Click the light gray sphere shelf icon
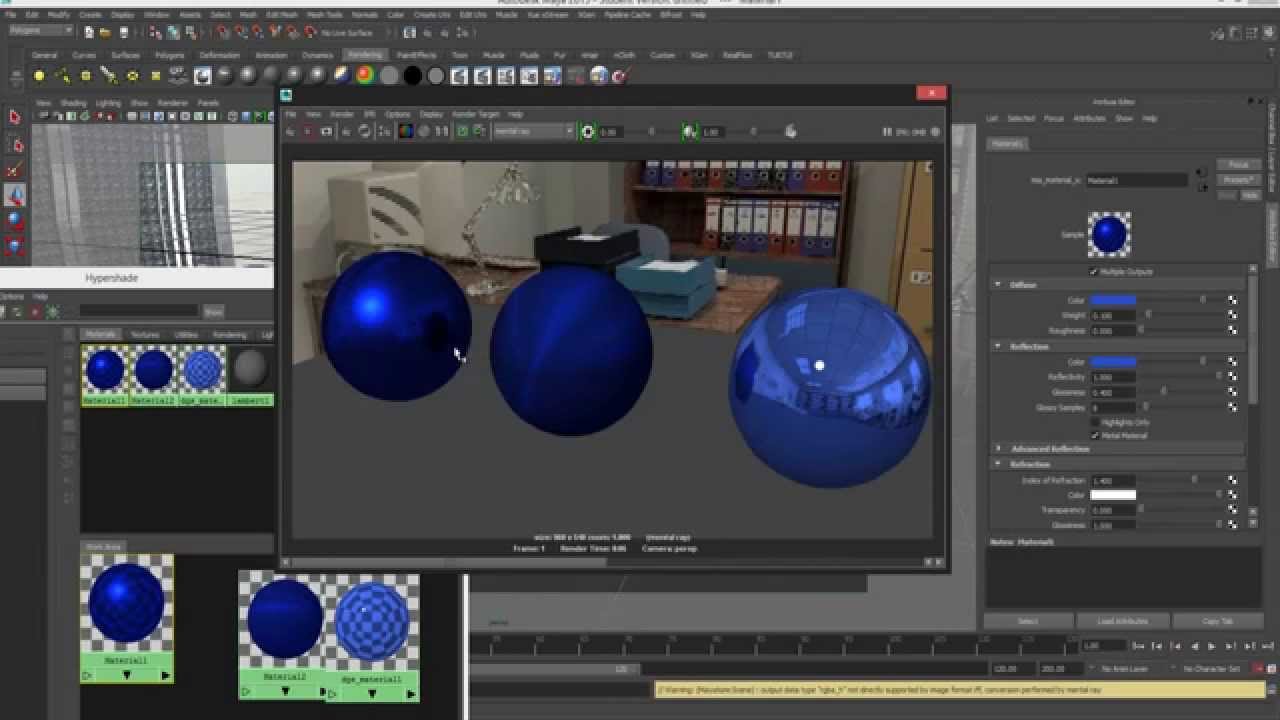1280x720 pixels. (389, 75)
